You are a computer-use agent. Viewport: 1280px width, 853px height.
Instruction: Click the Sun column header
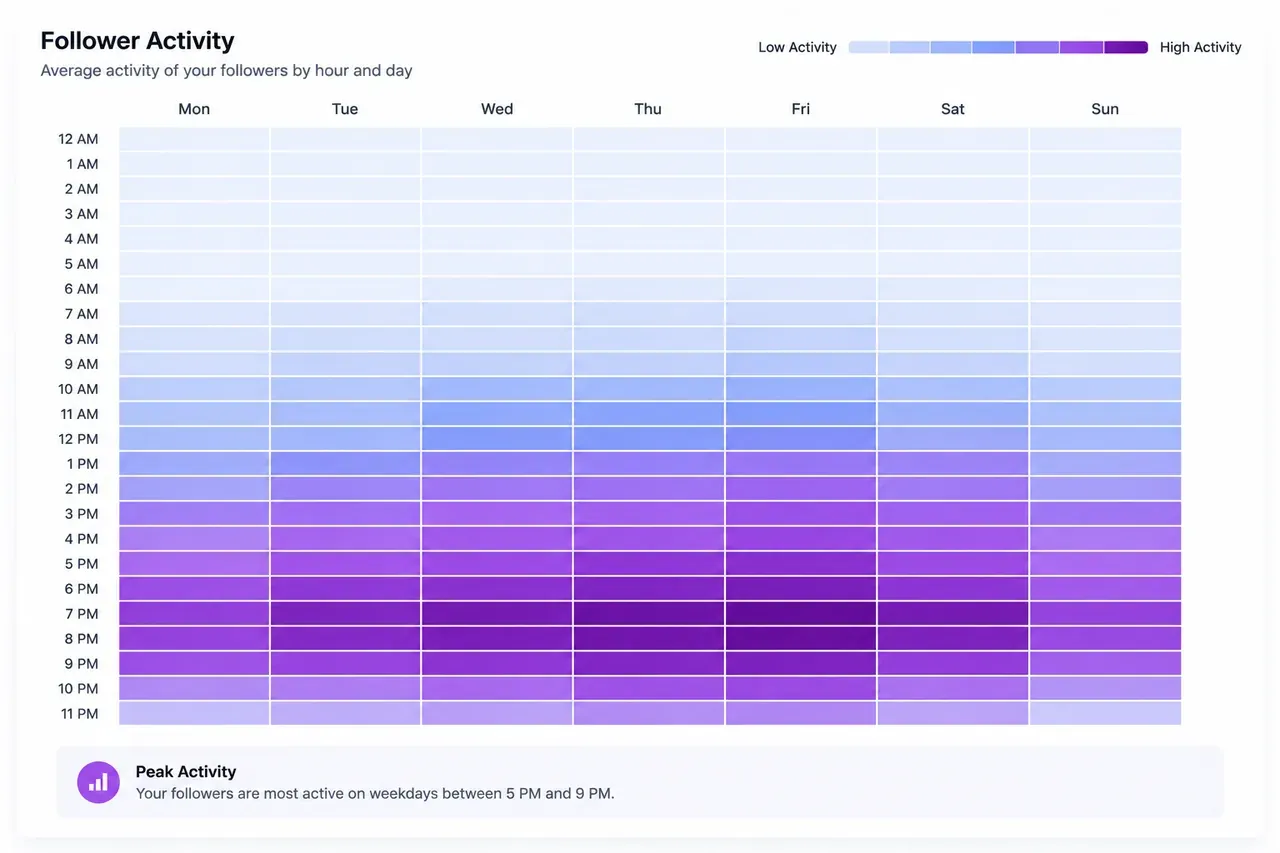[1105, 109]
